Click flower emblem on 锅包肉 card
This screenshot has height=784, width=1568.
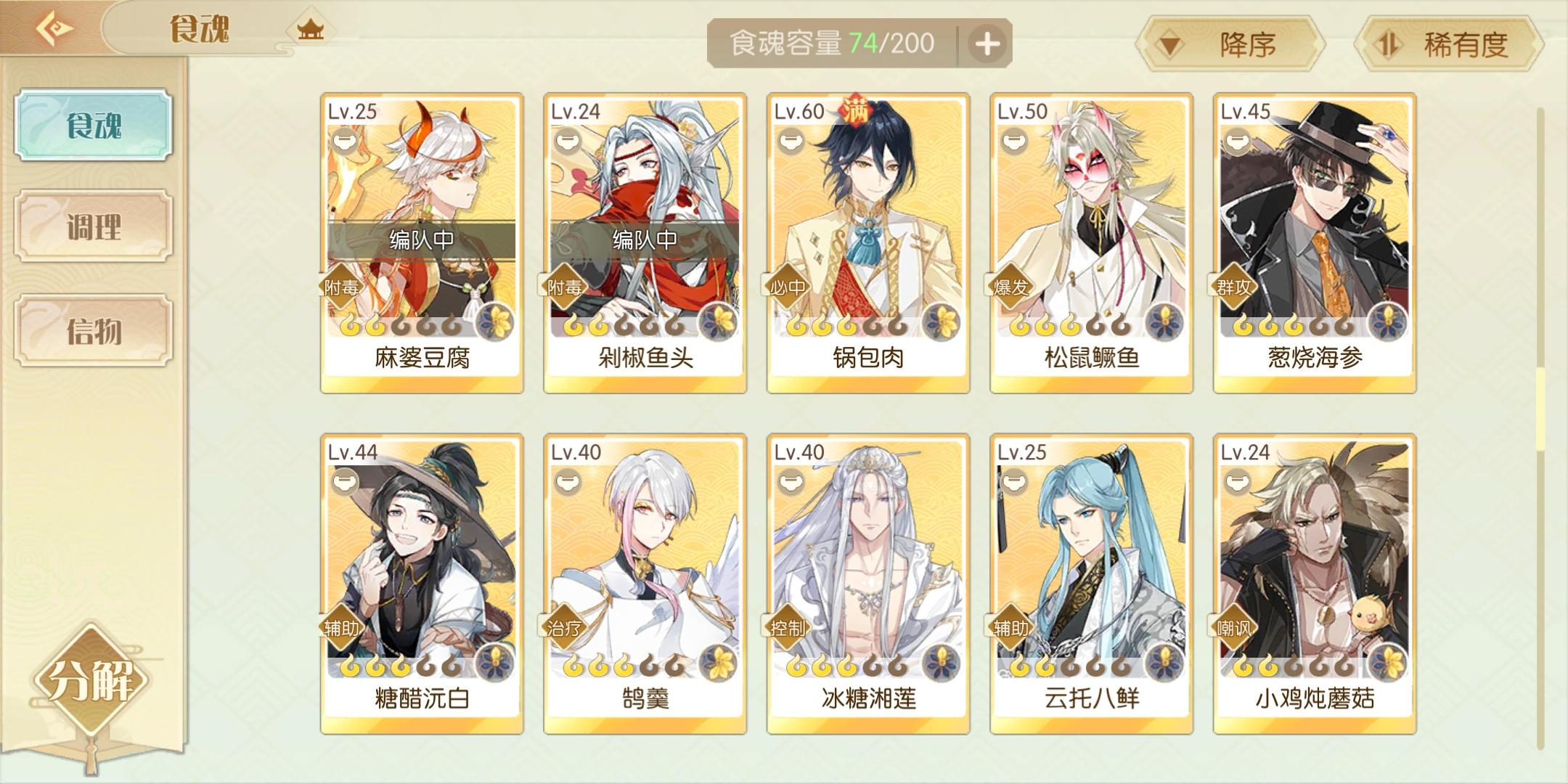tap(942, 320)
